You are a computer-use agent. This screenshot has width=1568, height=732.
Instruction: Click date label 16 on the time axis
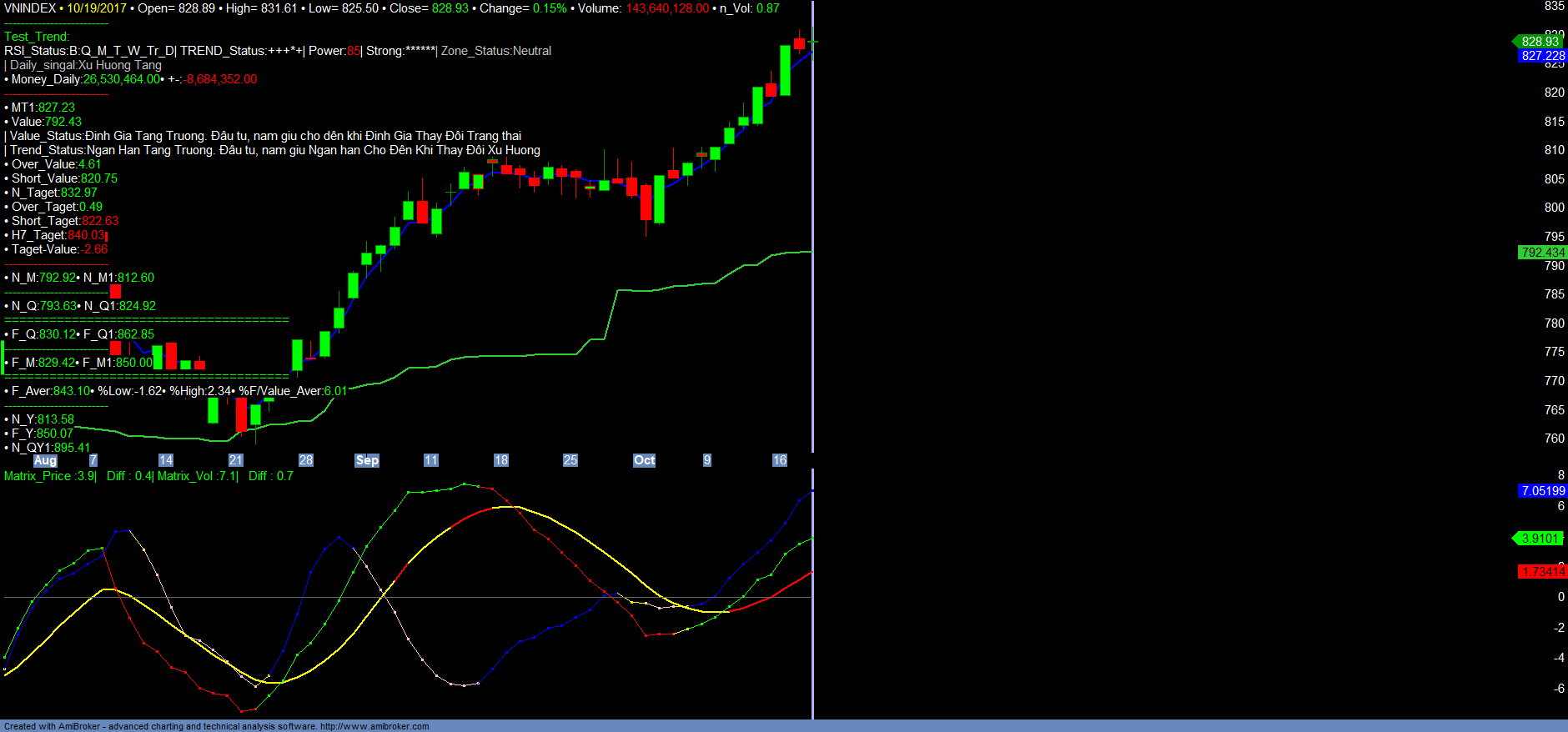coord(780,460)
